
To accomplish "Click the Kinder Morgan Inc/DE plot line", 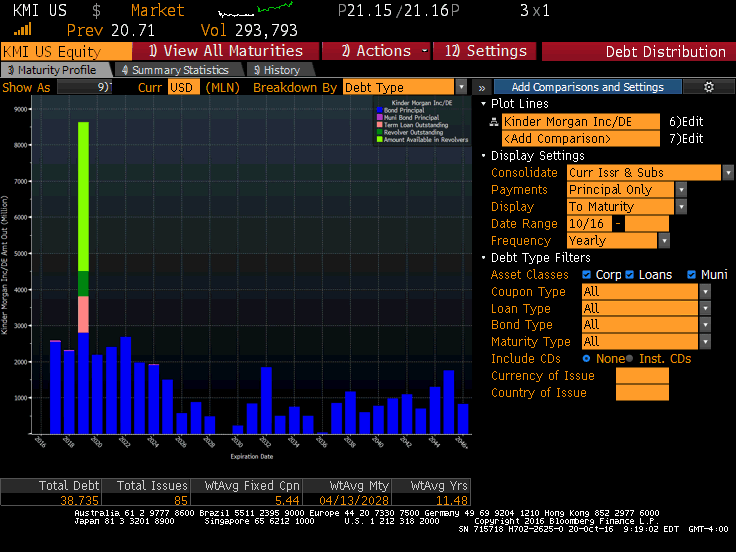I will (x=581, y=122).
